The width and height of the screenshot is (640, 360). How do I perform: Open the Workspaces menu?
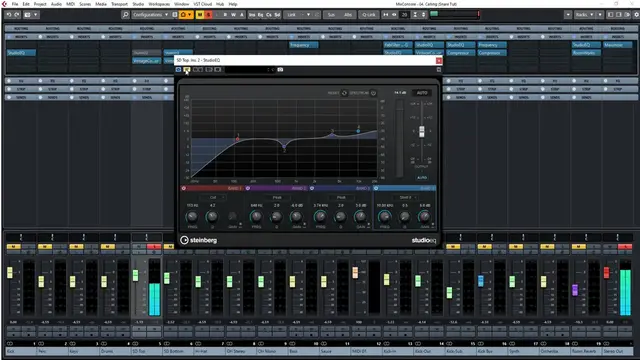(x=159, y=4)
